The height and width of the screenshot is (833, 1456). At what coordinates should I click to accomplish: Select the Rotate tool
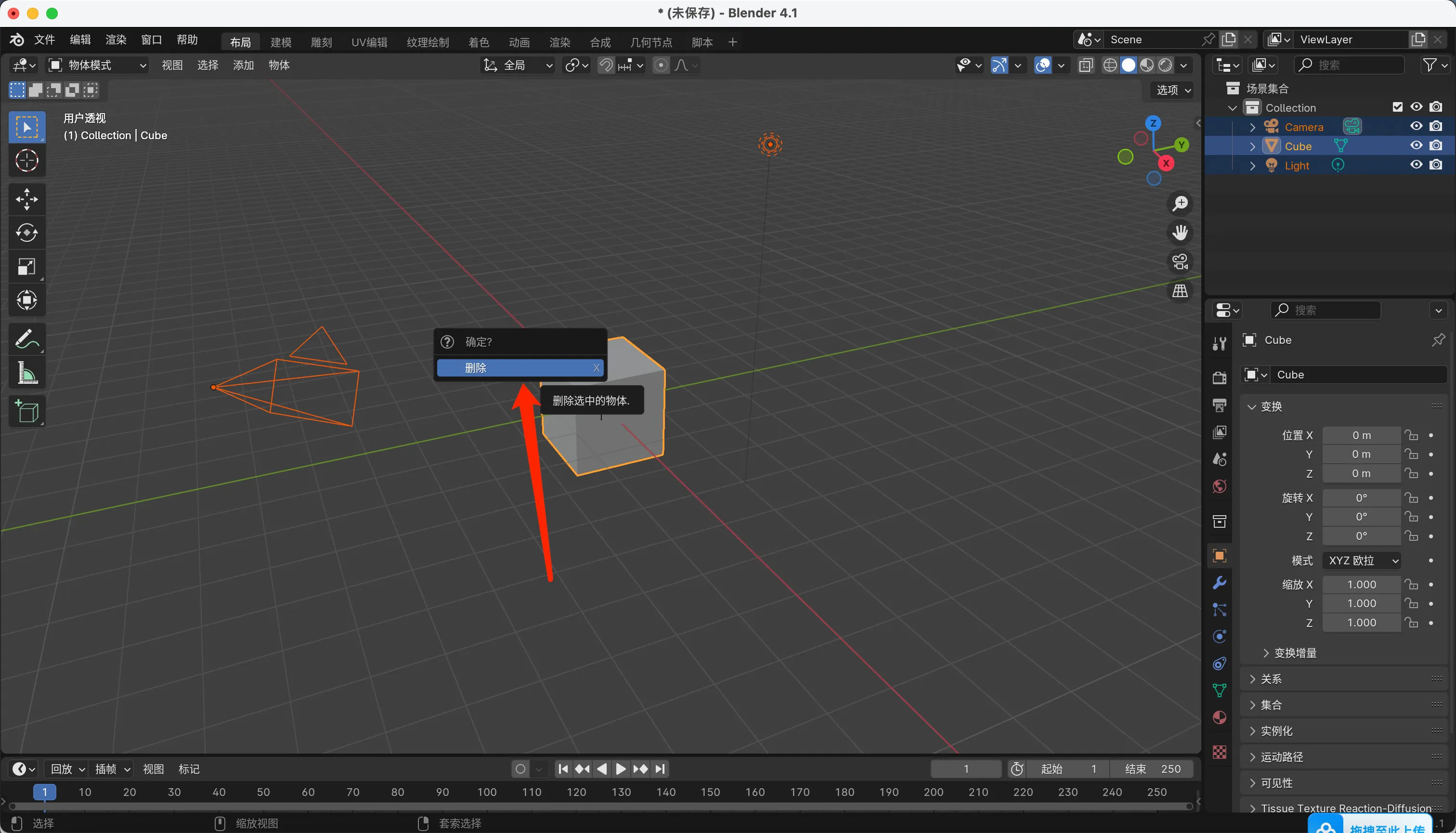pos(26,233)
